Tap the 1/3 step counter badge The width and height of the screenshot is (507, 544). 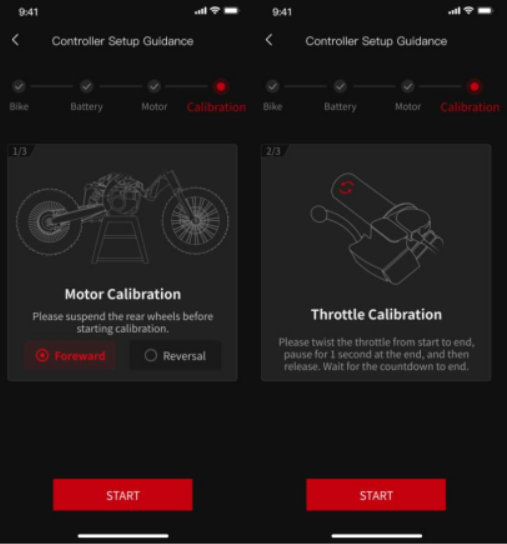(x=20, y=151)
